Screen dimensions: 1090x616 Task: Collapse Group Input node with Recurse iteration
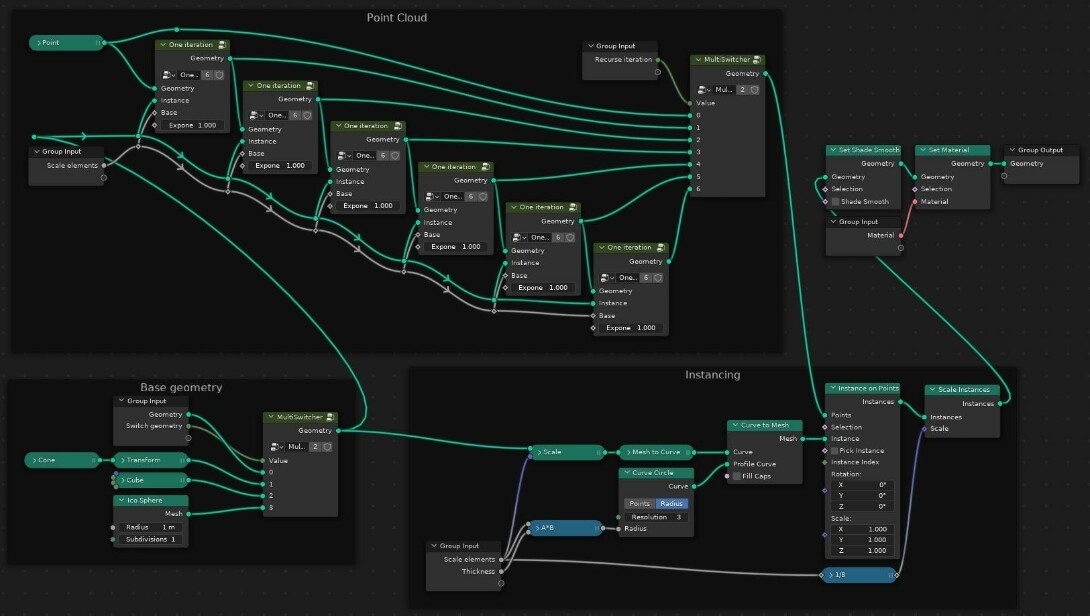pyautogui.click(x=590, y=46)
